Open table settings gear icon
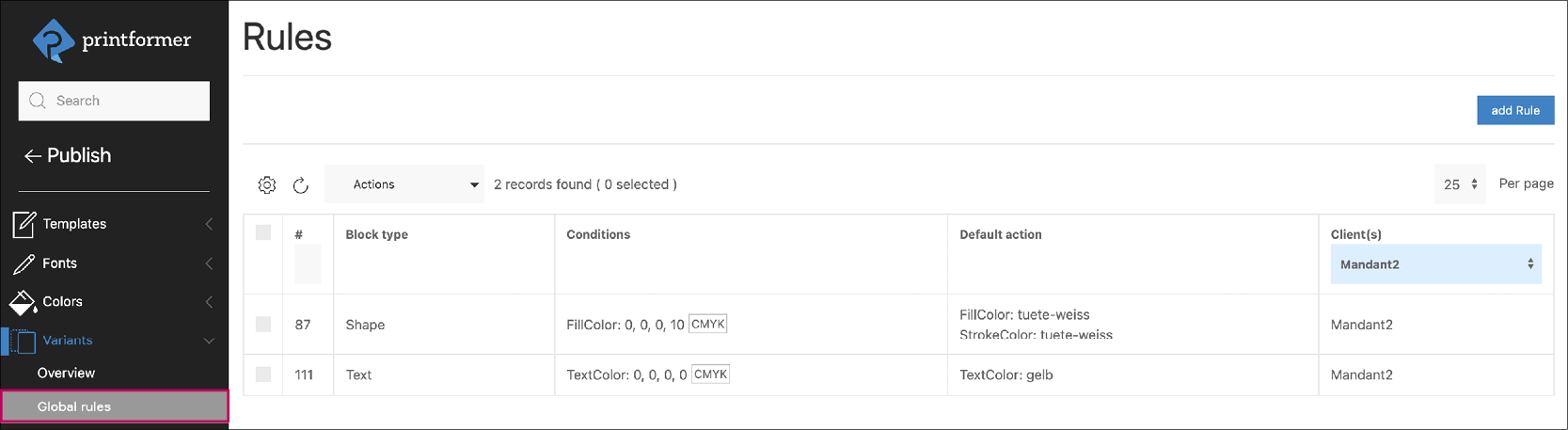The height and width of the screenshot is (430, 1568). [x=267, y=185]
